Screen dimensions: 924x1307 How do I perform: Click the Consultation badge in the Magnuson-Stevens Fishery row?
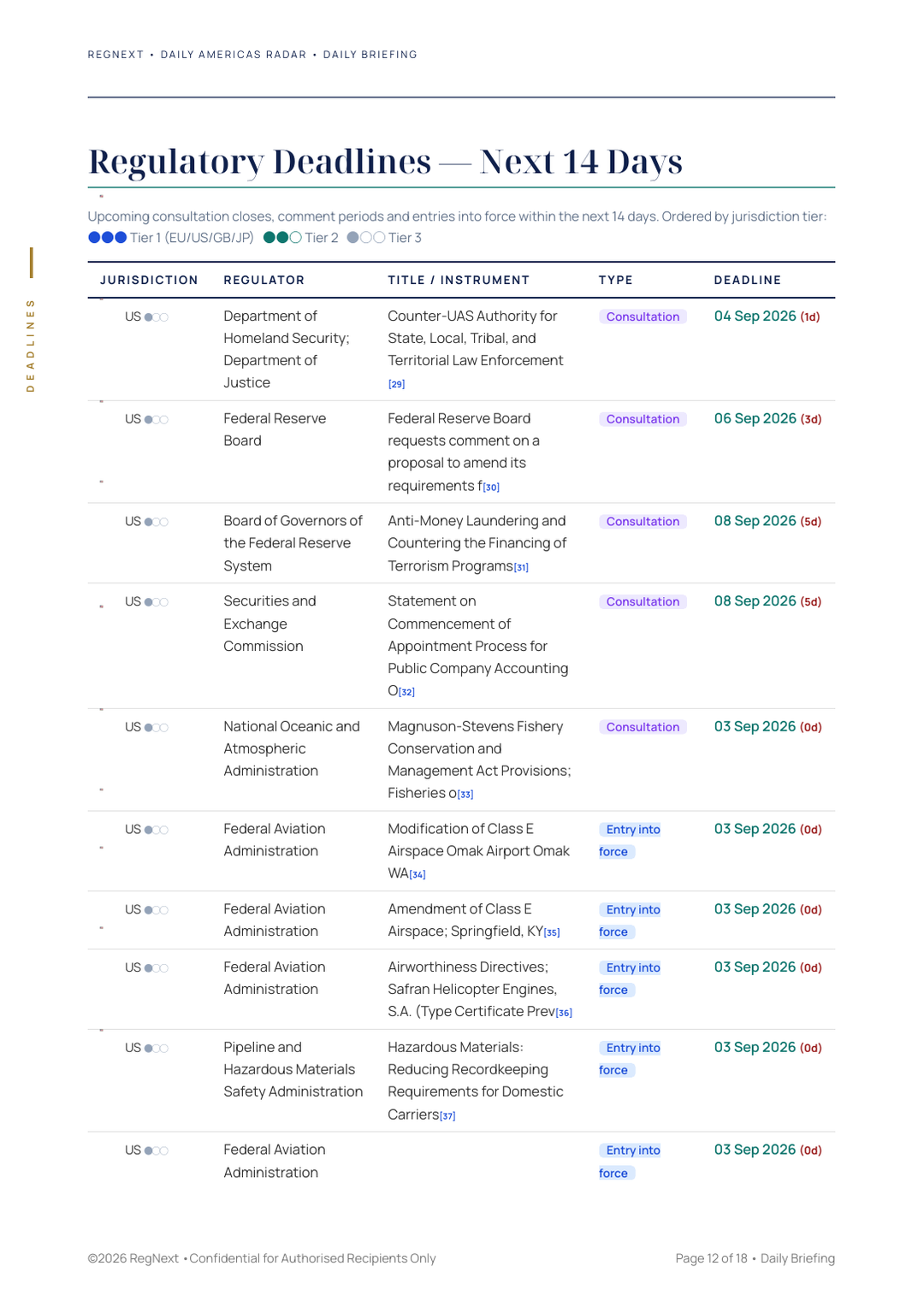[x=643, y=727]
